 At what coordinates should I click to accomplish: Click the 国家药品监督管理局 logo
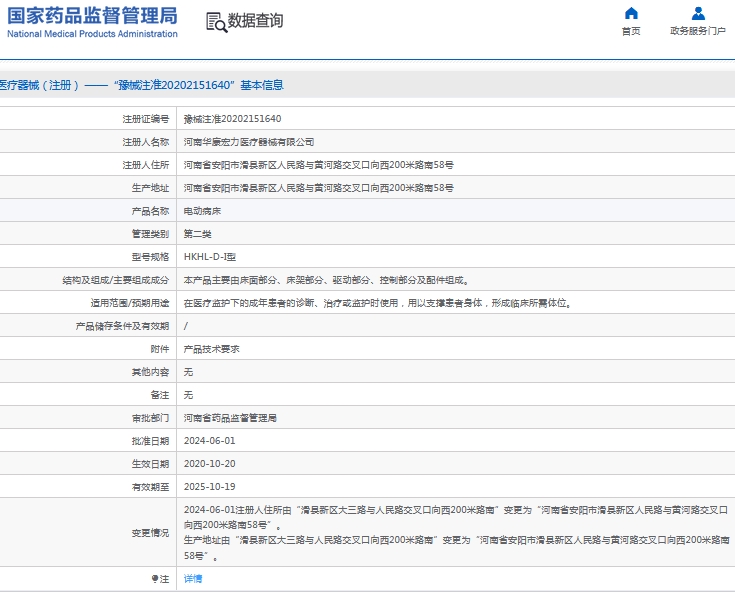coord(92,22)
